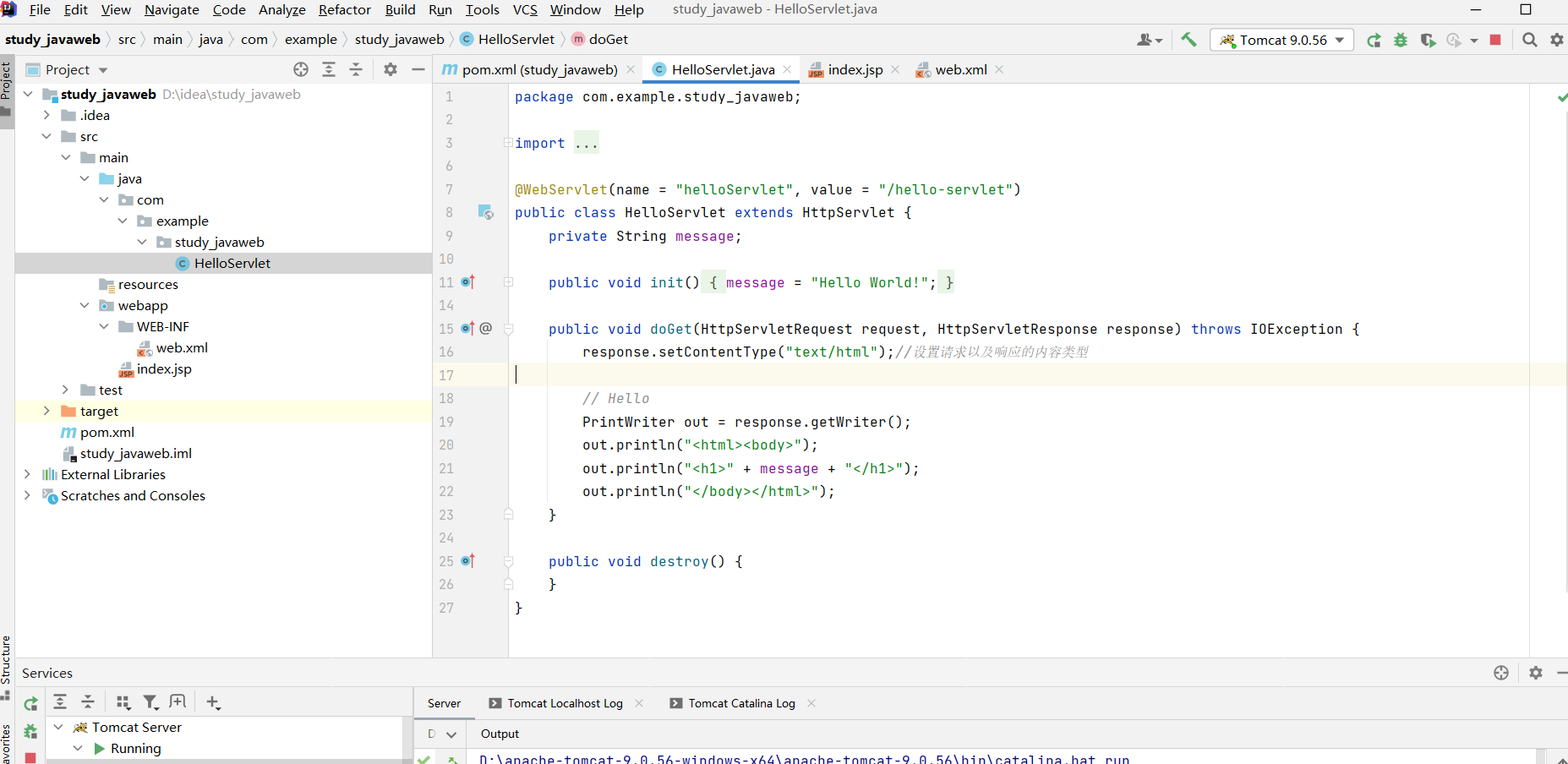Select the Server tab in Services
Image resolution: width=1568 pixels, height=764 pixels.
[x=444, y=703]
